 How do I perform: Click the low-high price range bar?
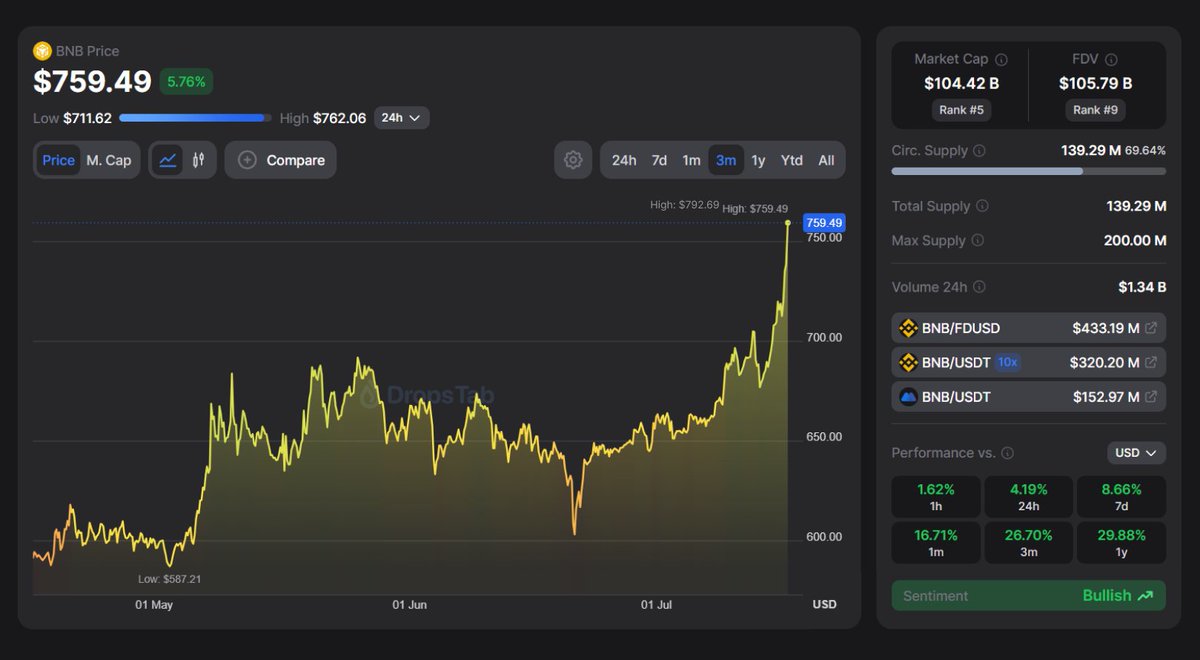(195, 118)
